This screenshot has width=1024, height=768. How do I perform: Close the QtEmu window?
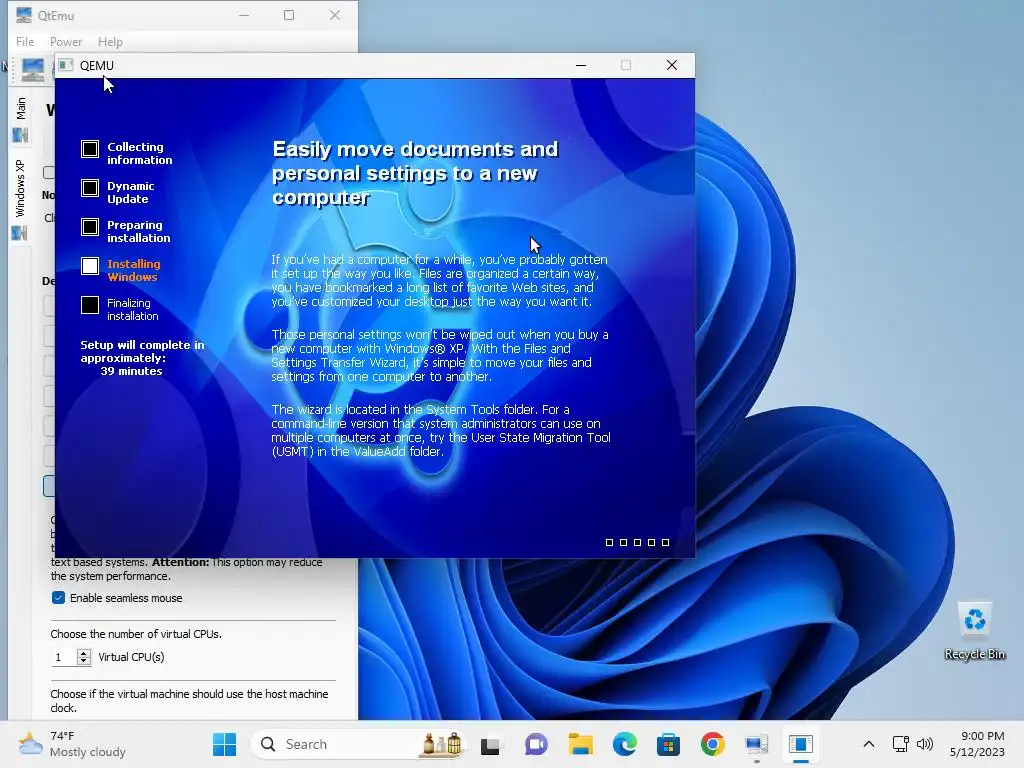click(334, 15)
